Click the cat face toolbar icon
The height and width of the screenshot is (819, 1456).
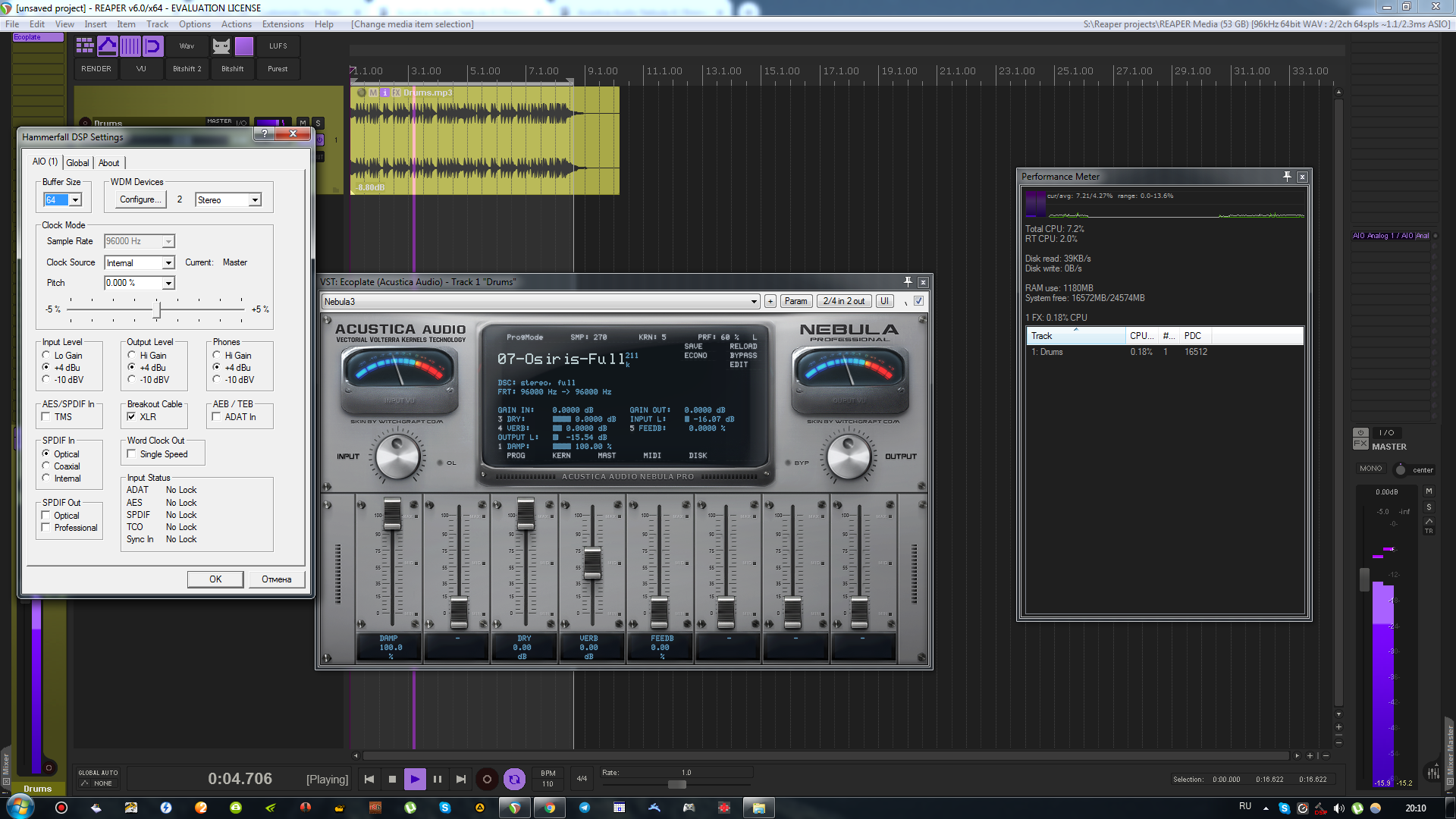click(221, 46)
